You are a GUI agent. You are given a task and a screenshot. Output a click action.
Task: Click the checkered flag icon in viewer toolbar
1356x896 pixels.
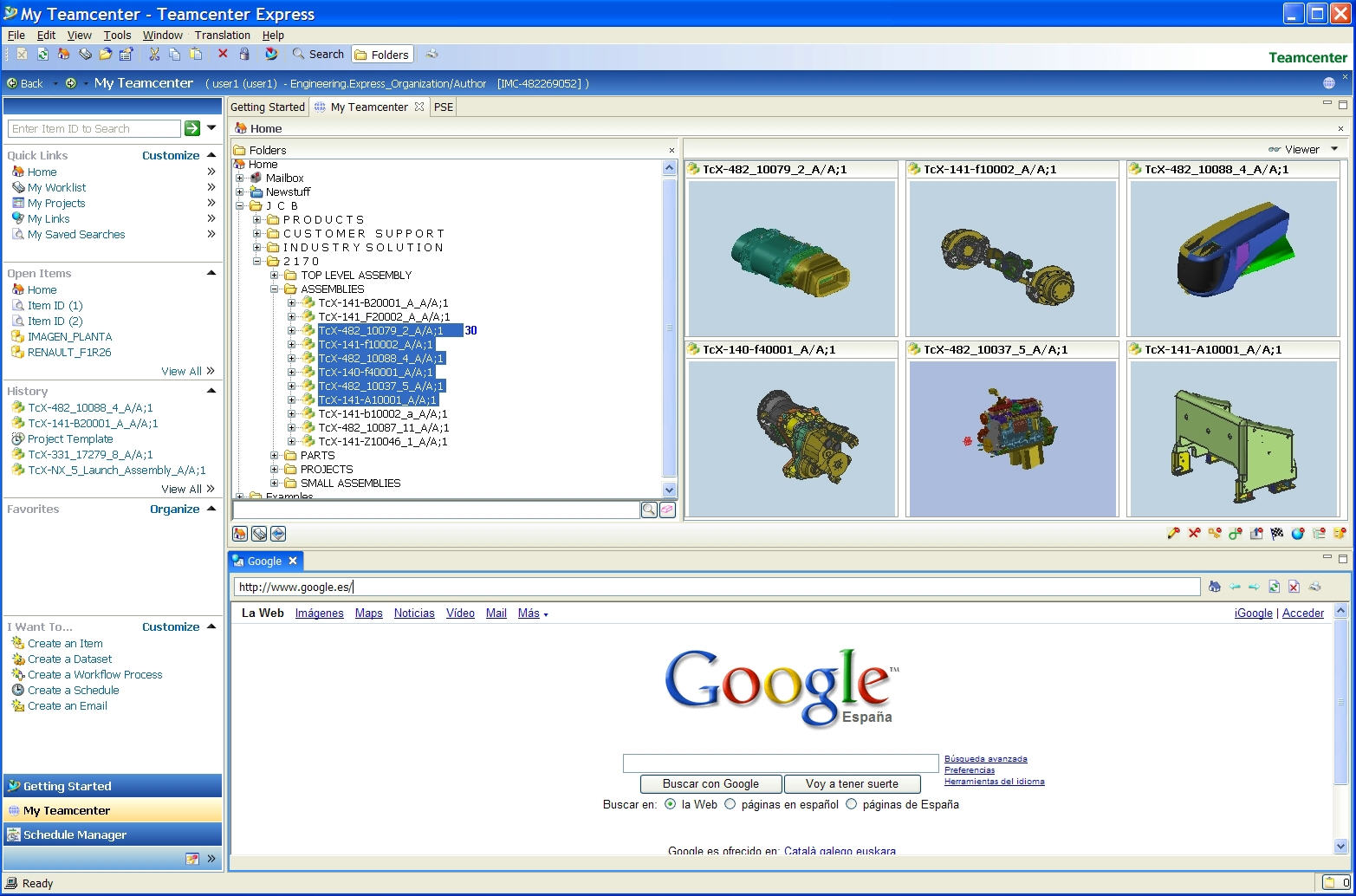1275,534
